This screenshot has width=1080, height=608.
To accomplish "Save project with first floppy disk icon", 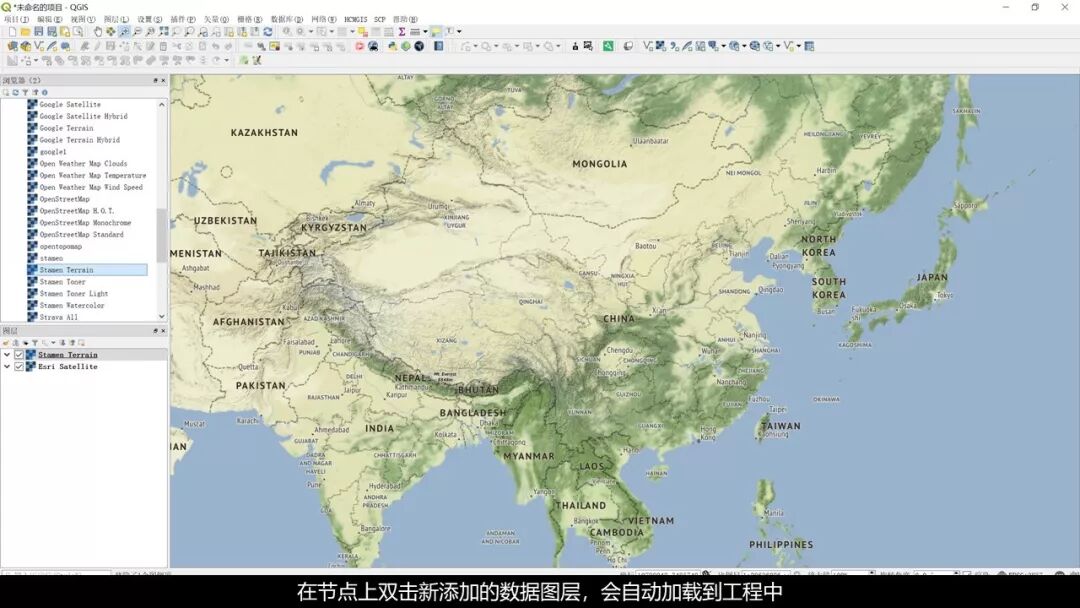I will pos(39,32).
